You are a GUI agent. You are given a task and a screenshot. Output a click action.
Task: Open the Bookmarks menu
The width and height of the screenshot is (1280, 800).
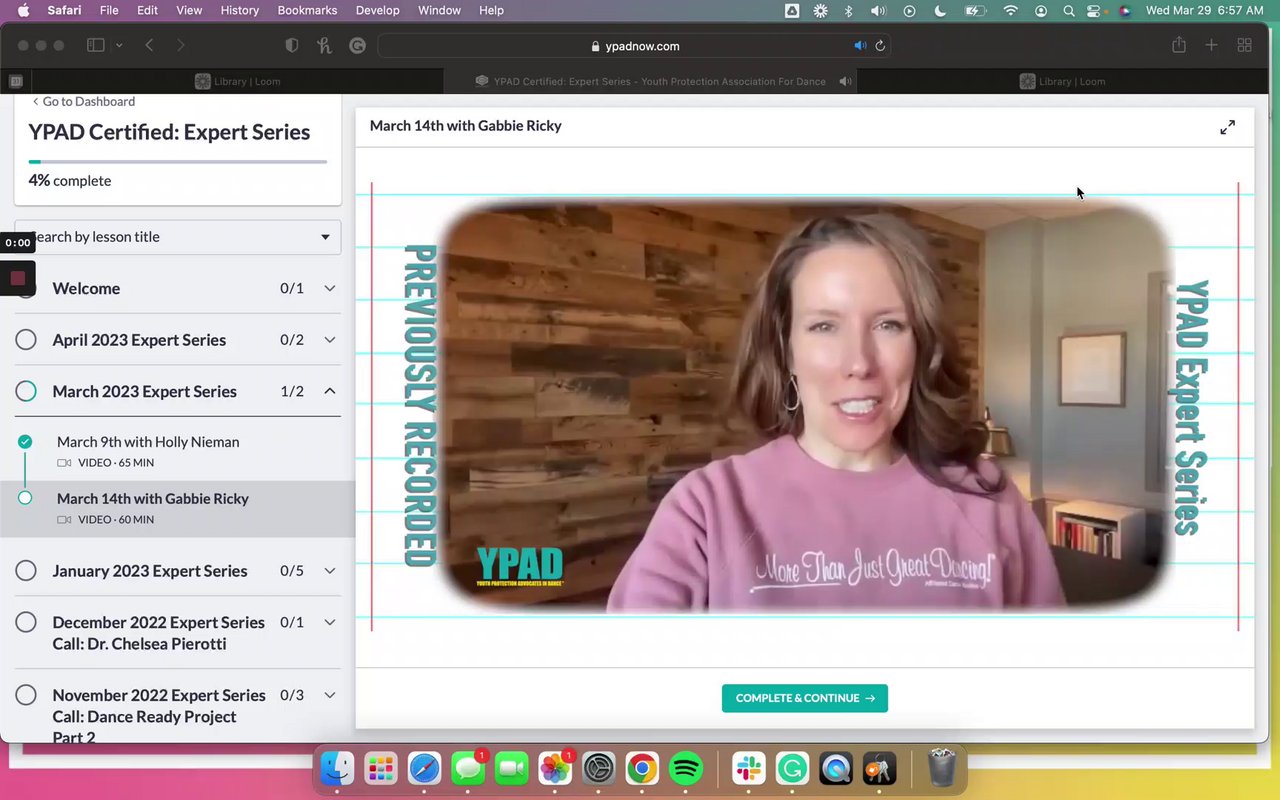[309, 10]
